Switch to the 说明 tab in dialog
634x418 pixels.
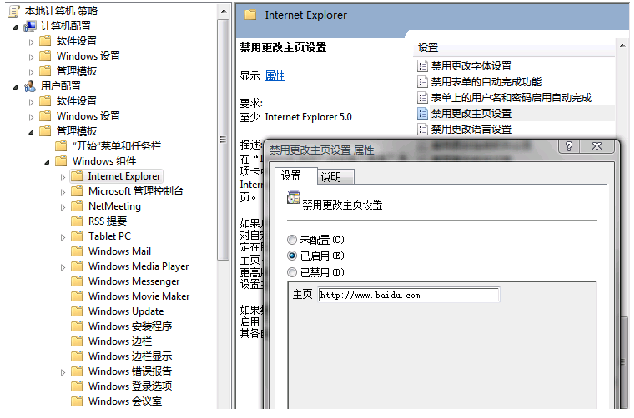[329, 176]
